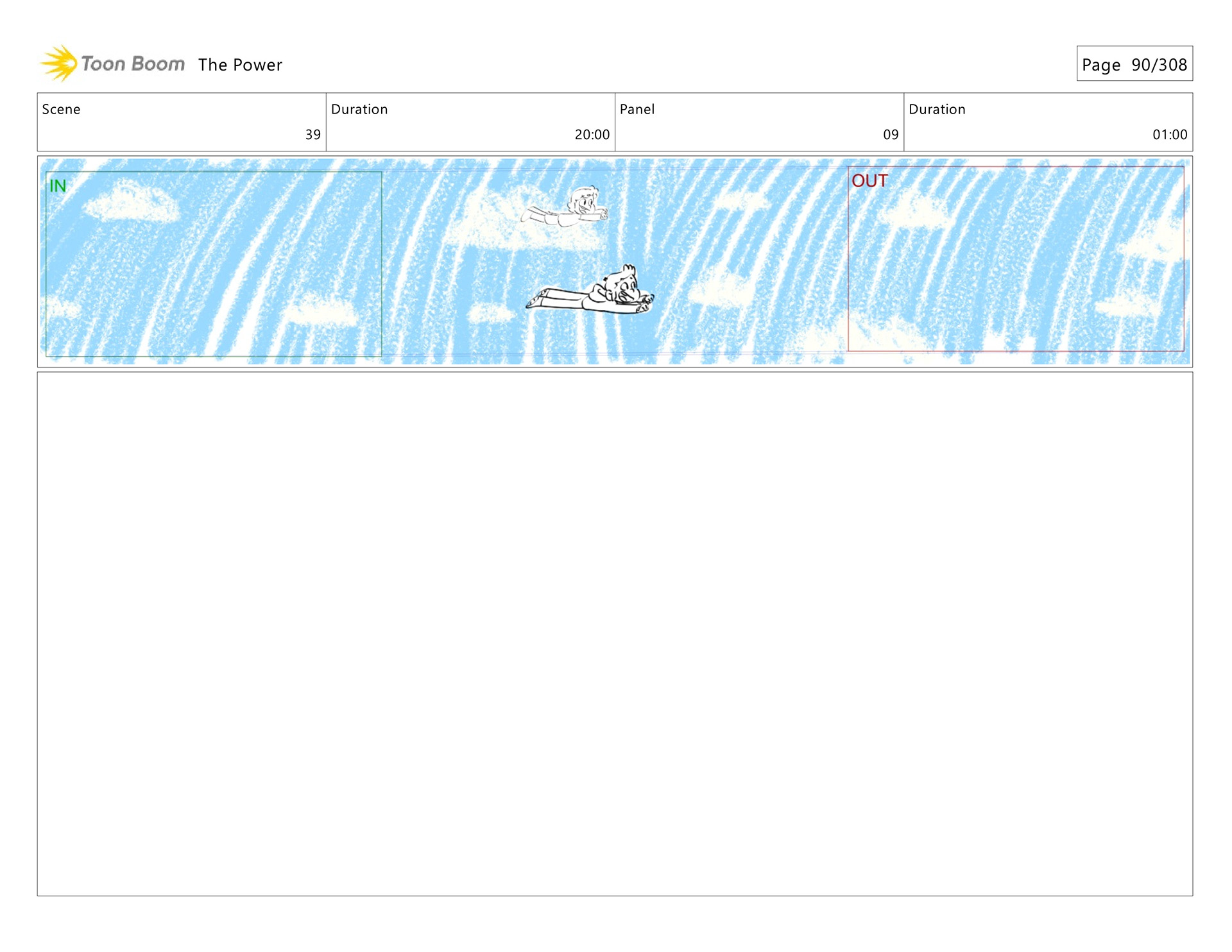Click the first Duration header label
Image resolution: width=1232 pixels, height=952 pixels.
(x=359, y=109)
